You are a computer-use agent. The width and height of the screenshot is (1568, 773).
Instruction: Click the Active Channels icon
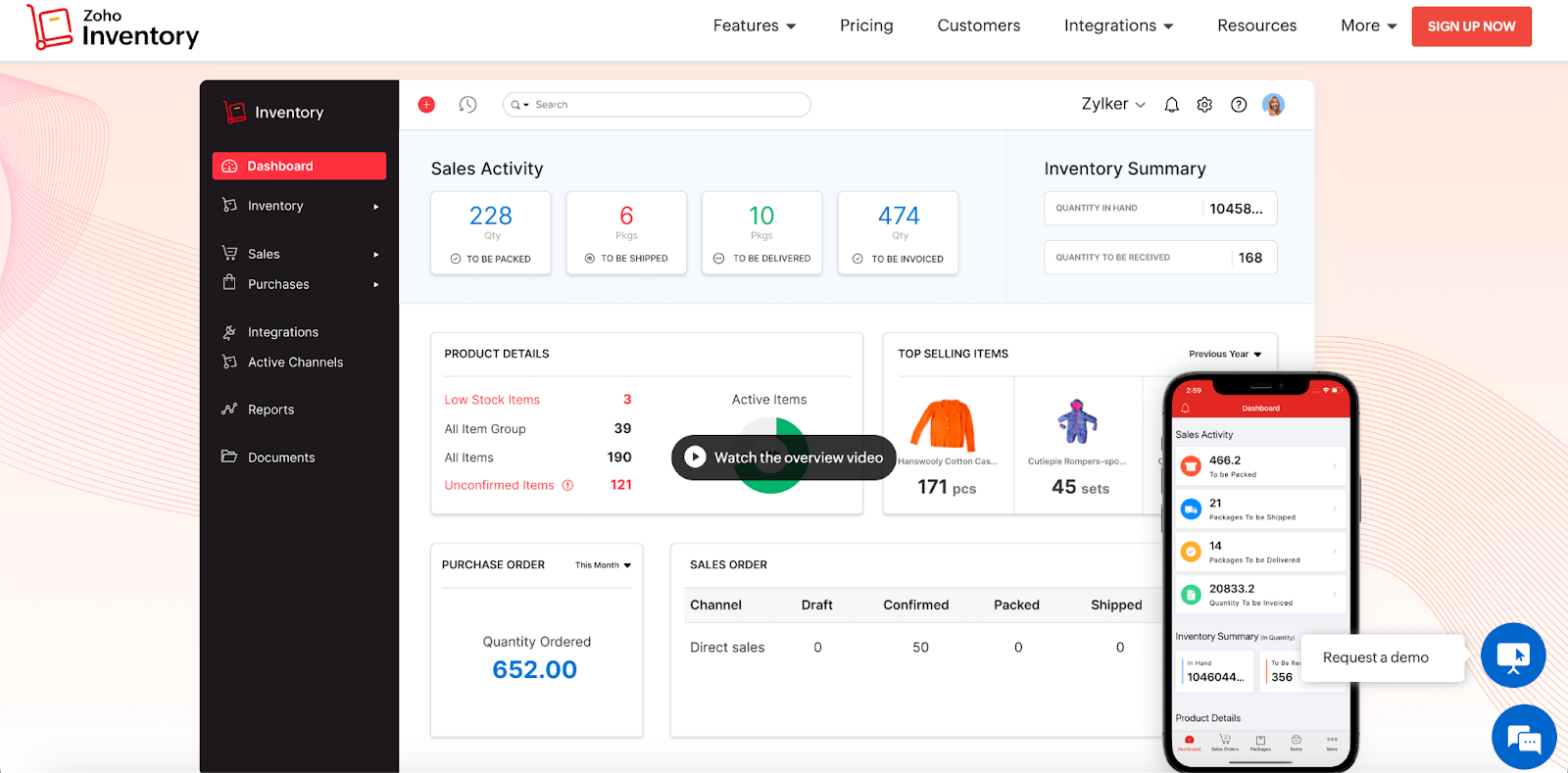pos(229,362)
